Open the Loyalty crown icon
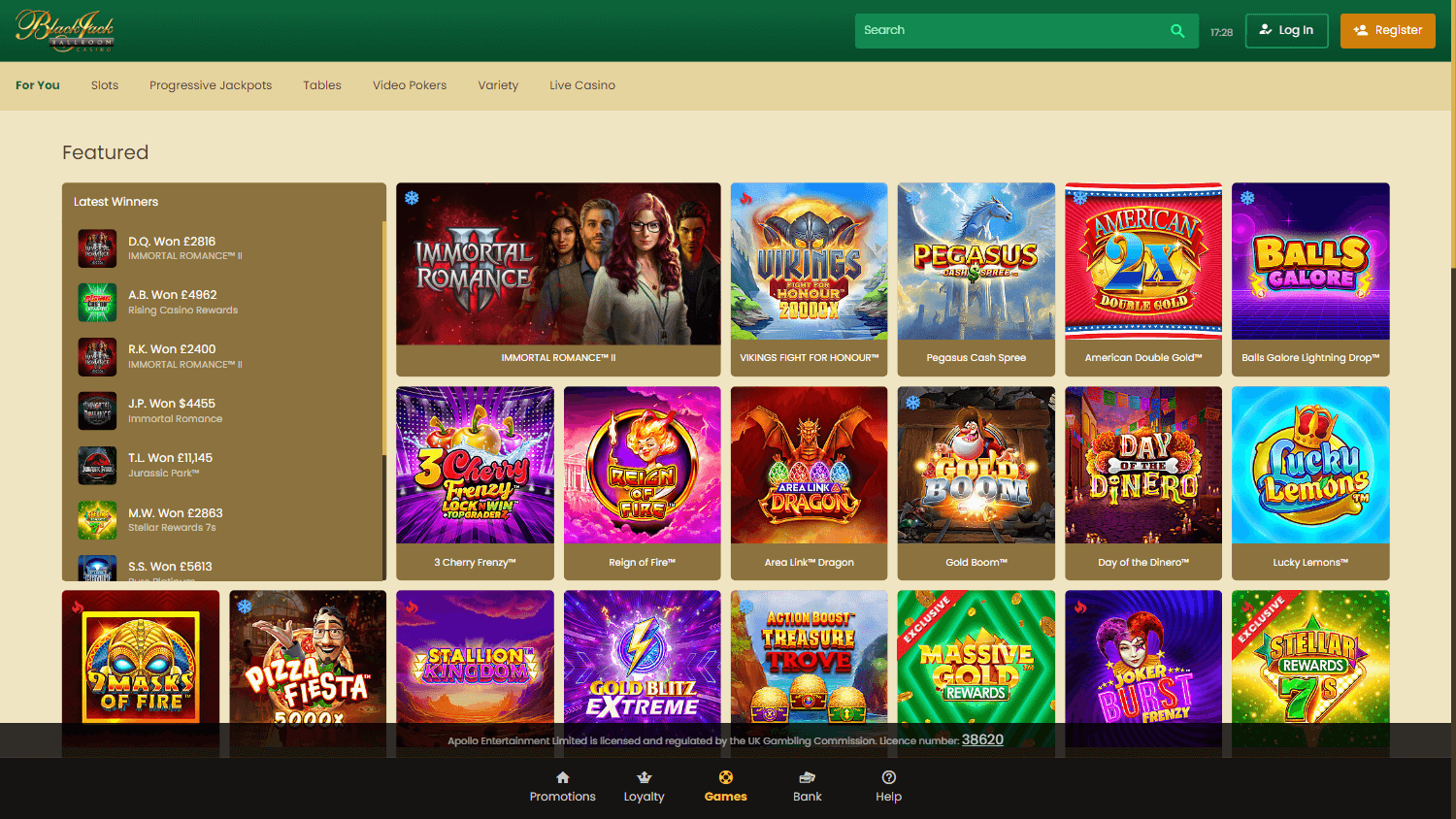 click(x=644, y=777)
